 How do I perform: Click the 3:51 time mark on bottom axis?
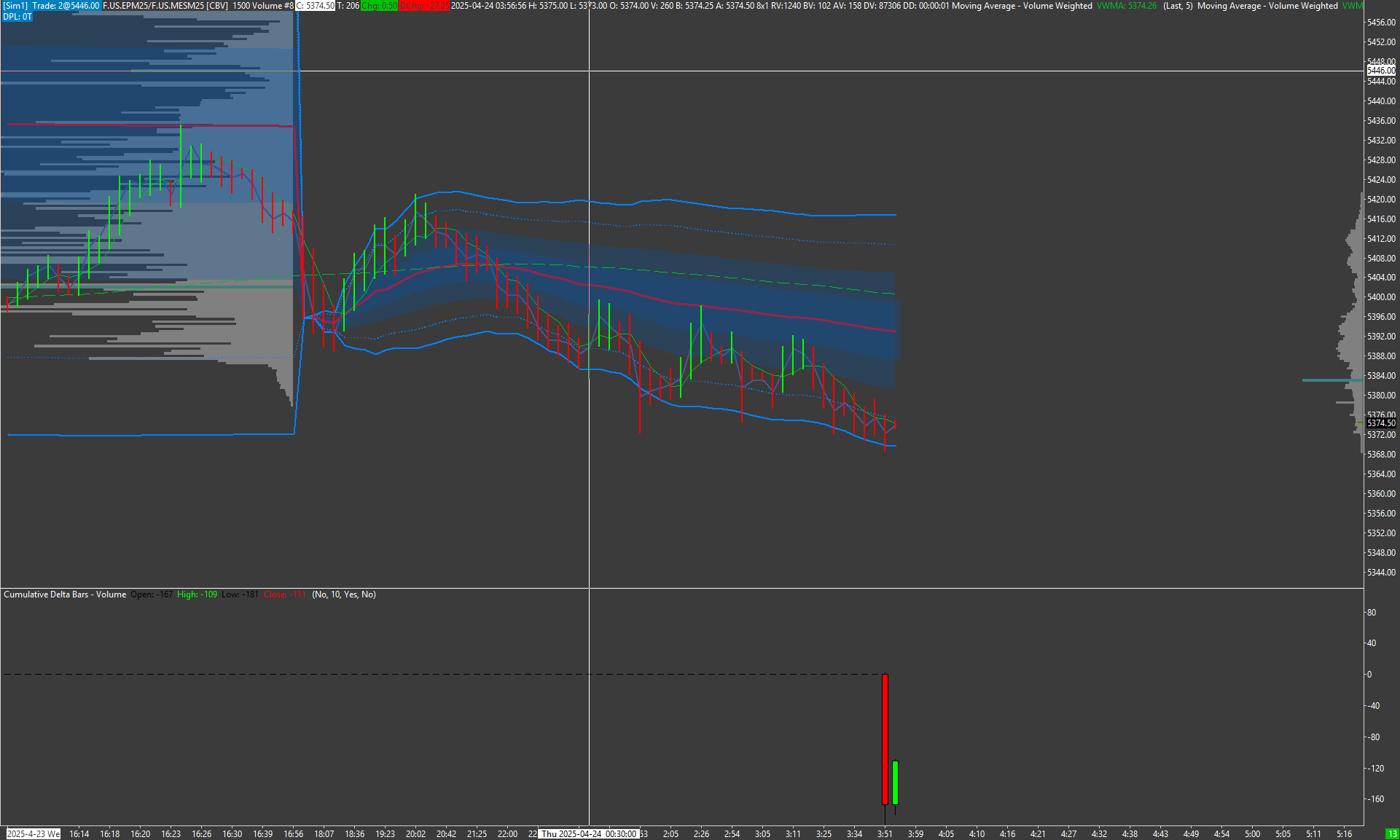point(885,834)
